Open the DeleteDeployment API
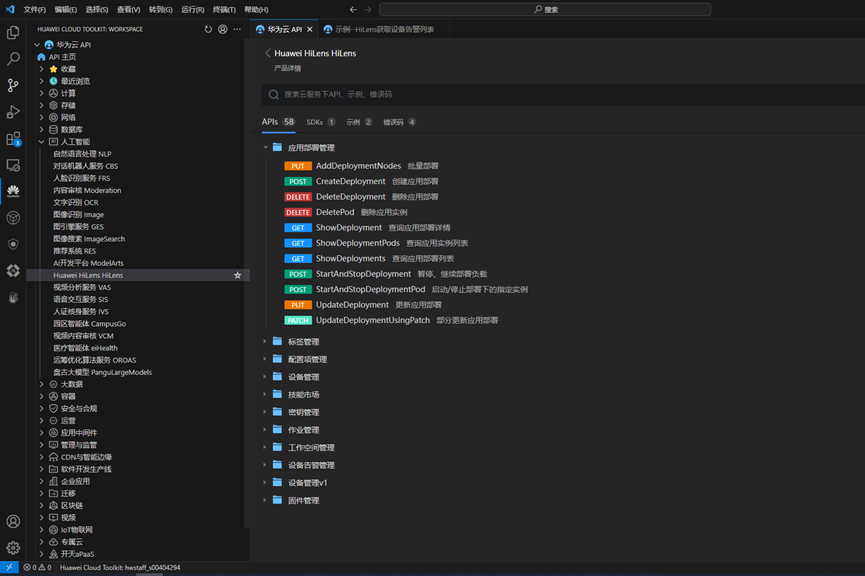 (350, 196)
